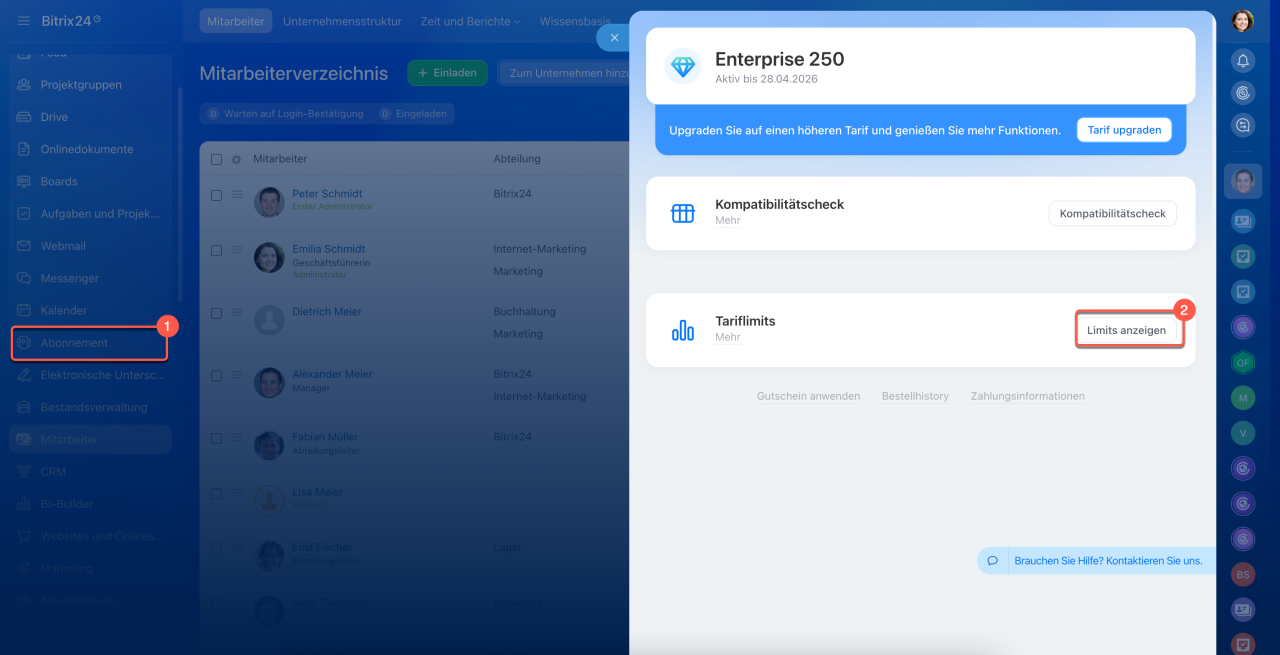This screenshot has height=655, width=1280.
Task: Click the Projektgruppen sidebar icon
Action: [24, 85]
